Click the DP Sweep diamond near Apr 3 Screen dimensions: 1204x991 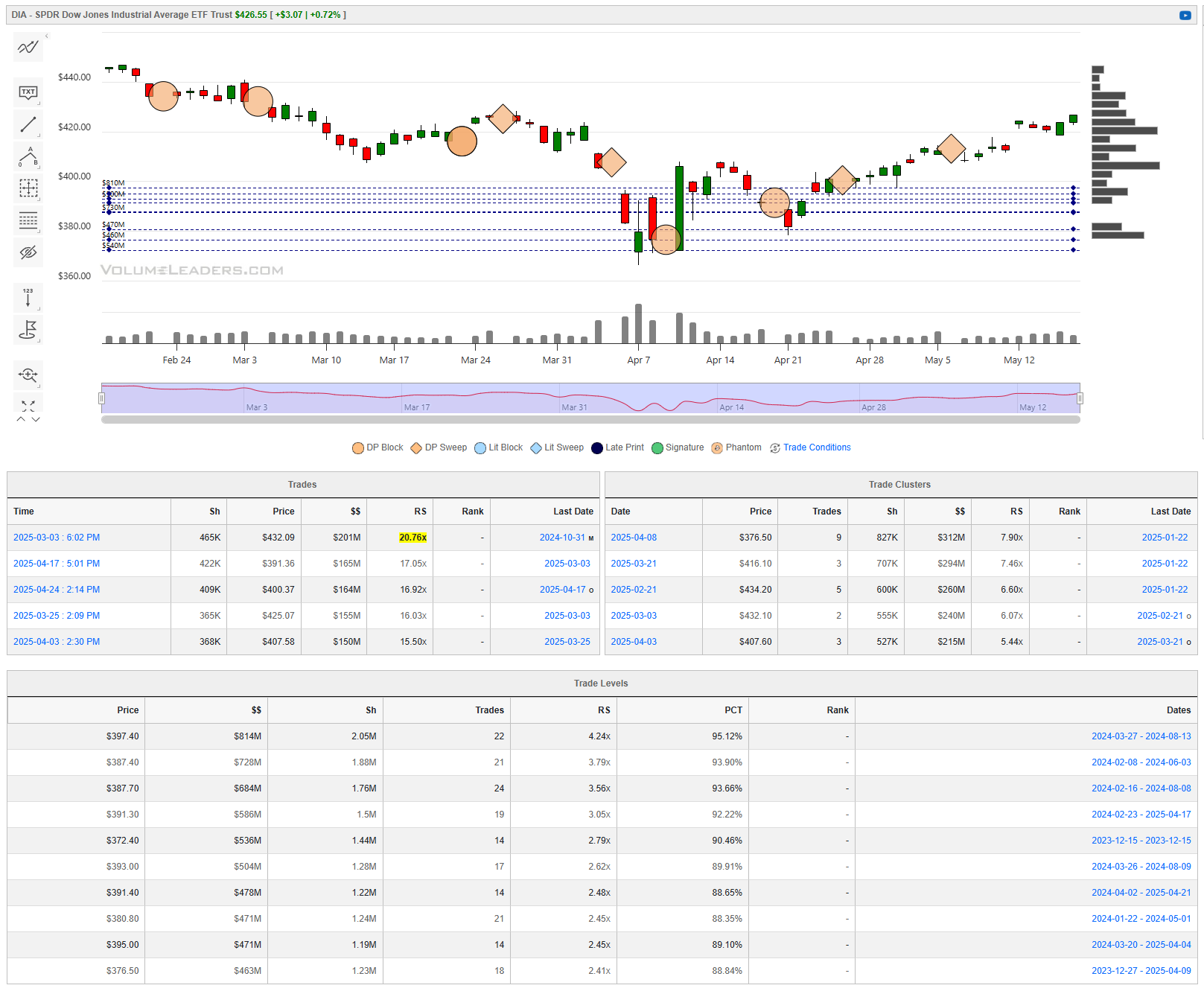coord(612,162)
